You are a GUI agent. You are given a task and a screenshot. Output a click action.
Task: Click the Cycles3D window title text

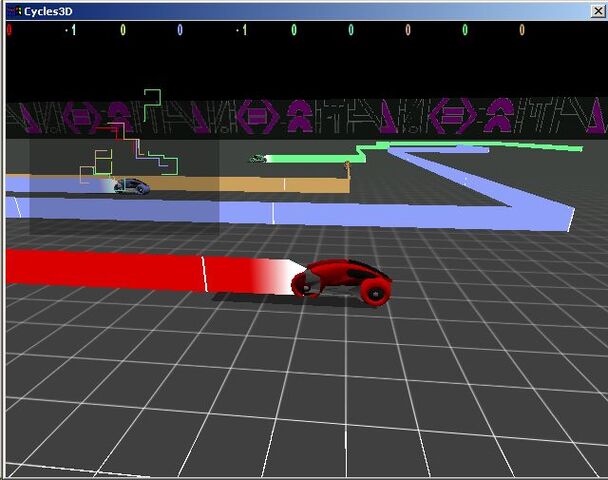click(x=48, y=12)
